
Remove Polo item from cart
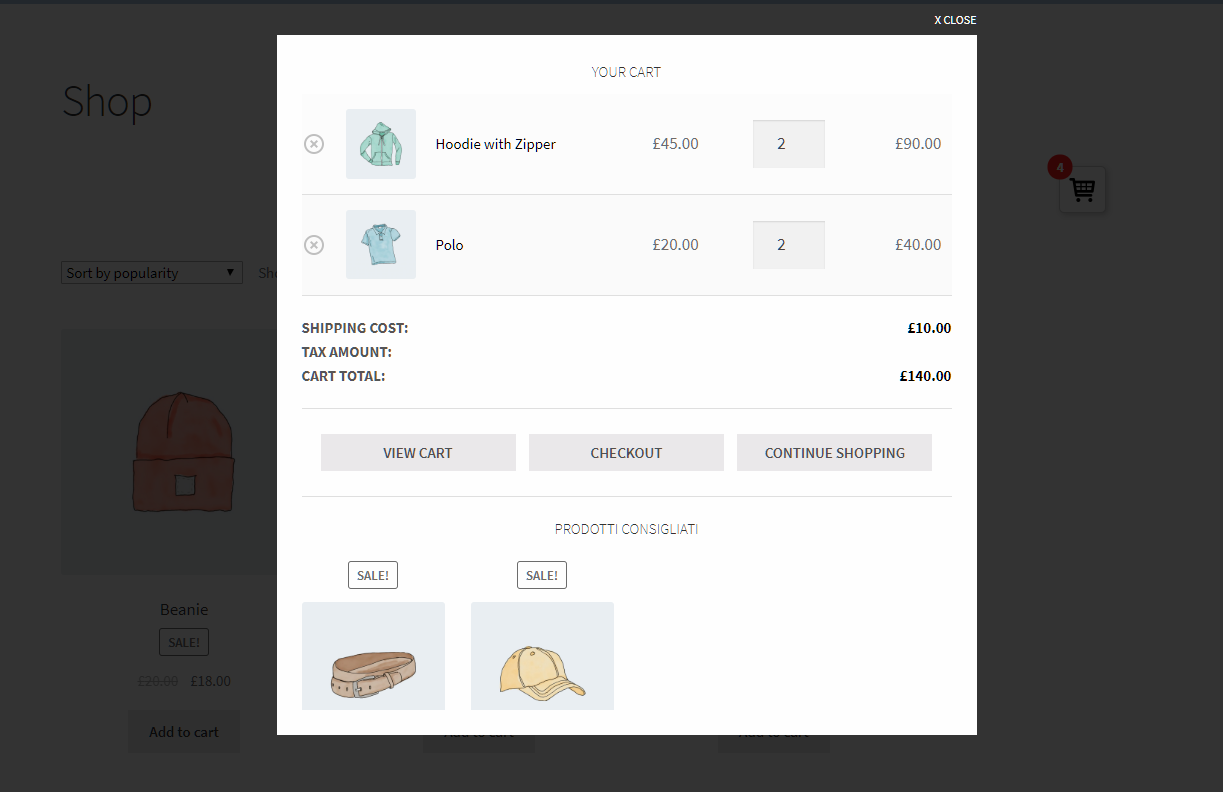click(314, 245)
